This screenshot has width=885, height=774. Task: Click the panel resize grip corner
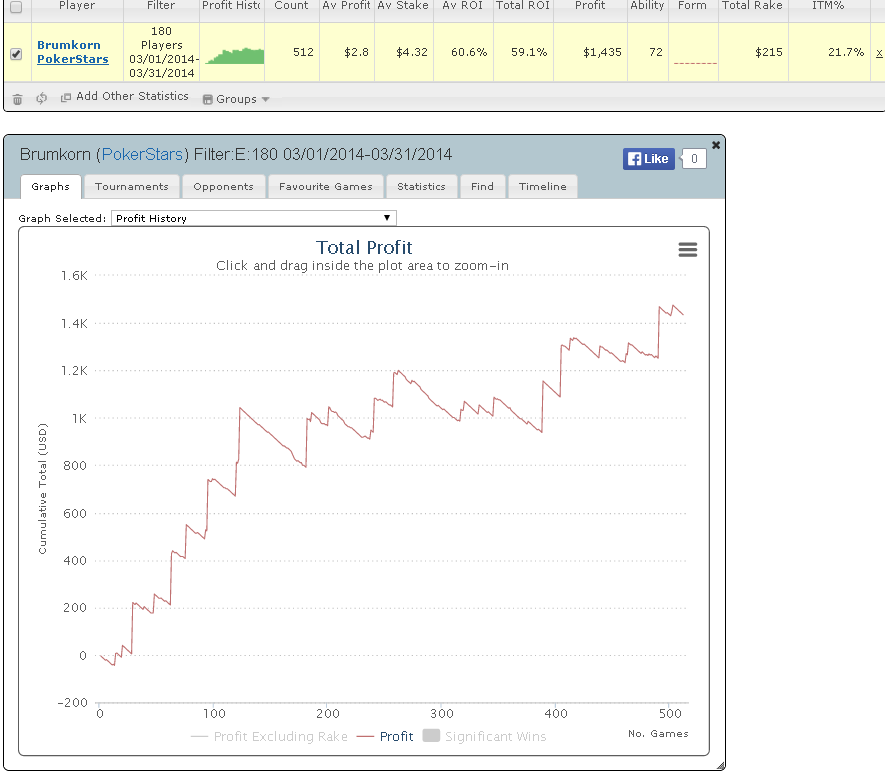[x=720, y=766]
